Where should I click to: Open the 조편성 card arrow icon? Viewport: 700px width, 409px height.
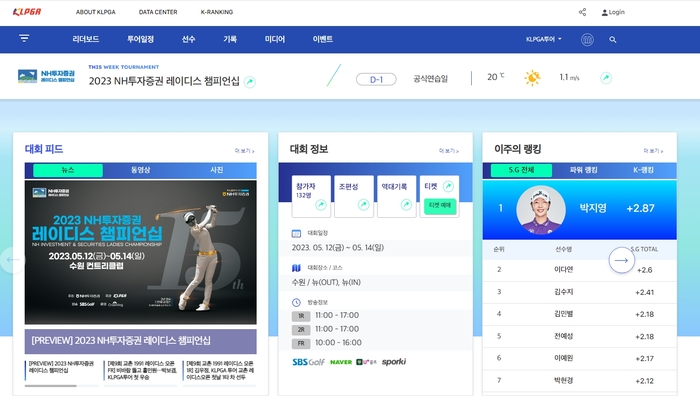click(x=364, y=205)
